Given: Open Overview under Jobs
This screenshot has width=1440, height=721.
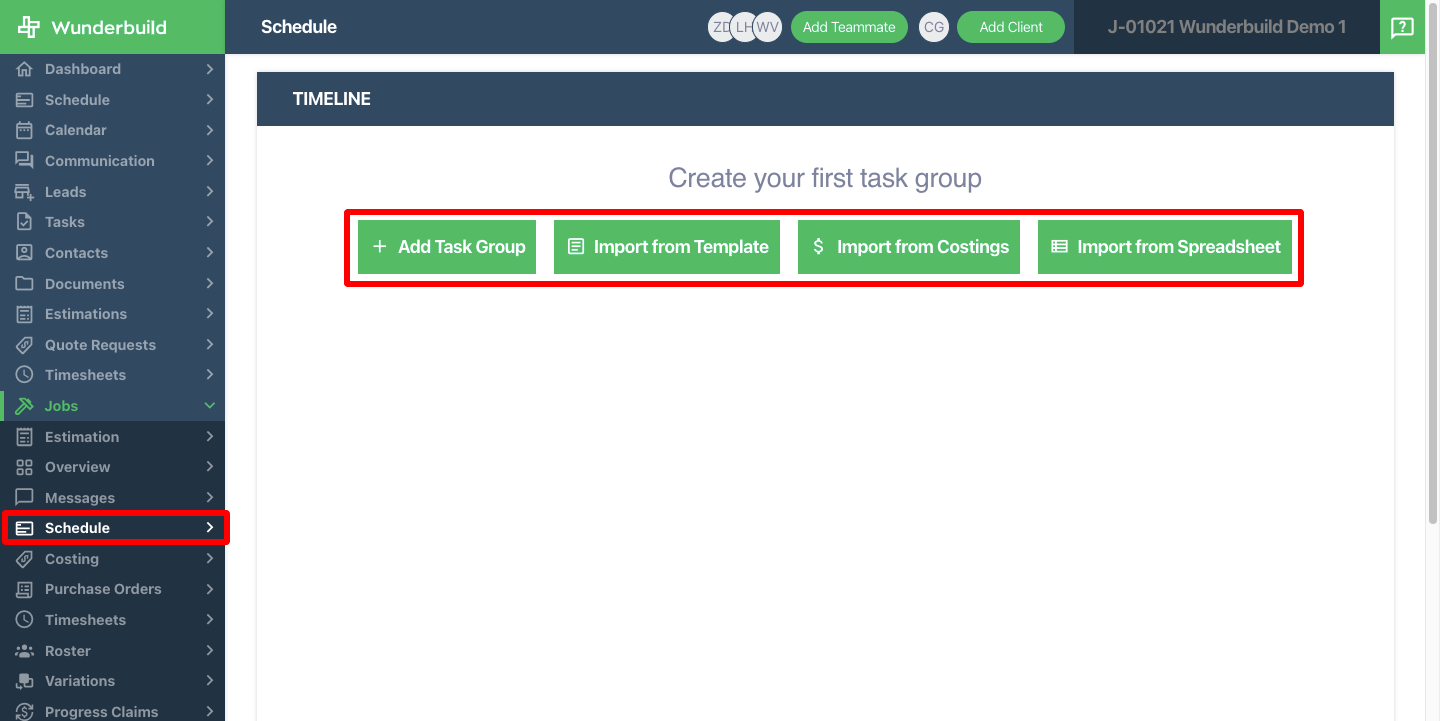Looking at the screenshot, I should (x=112, y=467).
